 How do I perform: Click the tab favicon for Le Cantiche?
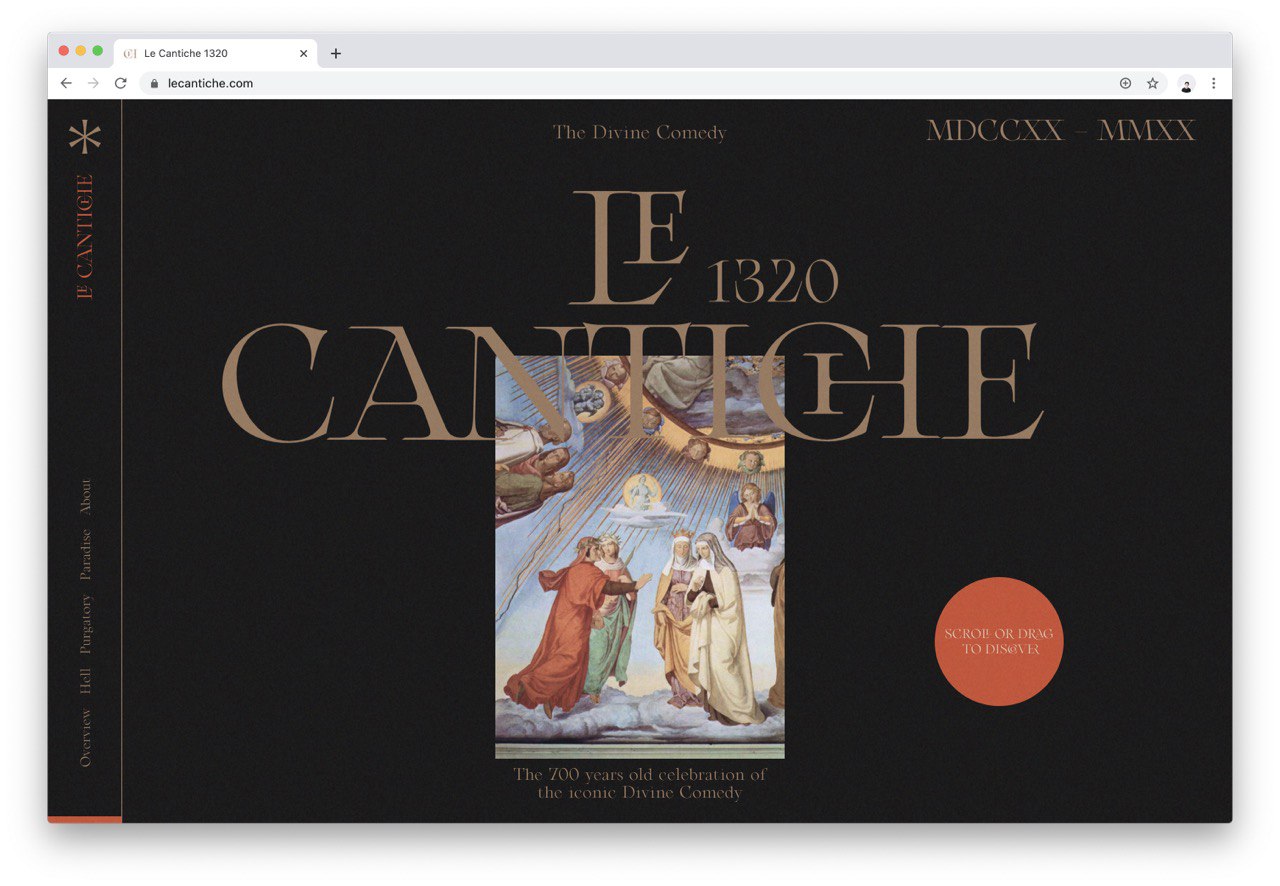(130, 53)
